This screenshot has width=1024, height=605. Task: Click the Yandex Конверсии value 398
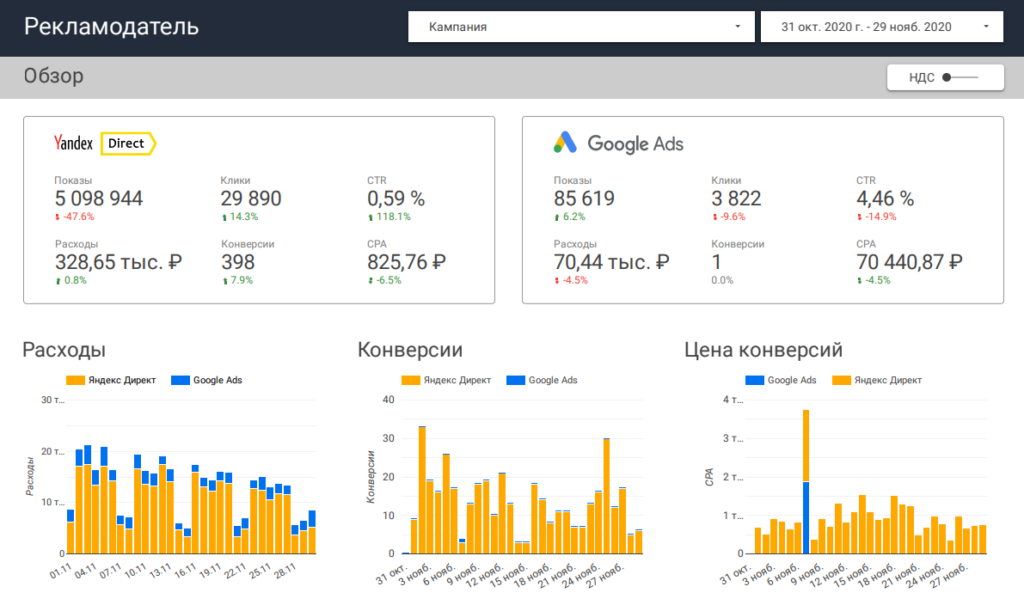click(x=238, y=263)
